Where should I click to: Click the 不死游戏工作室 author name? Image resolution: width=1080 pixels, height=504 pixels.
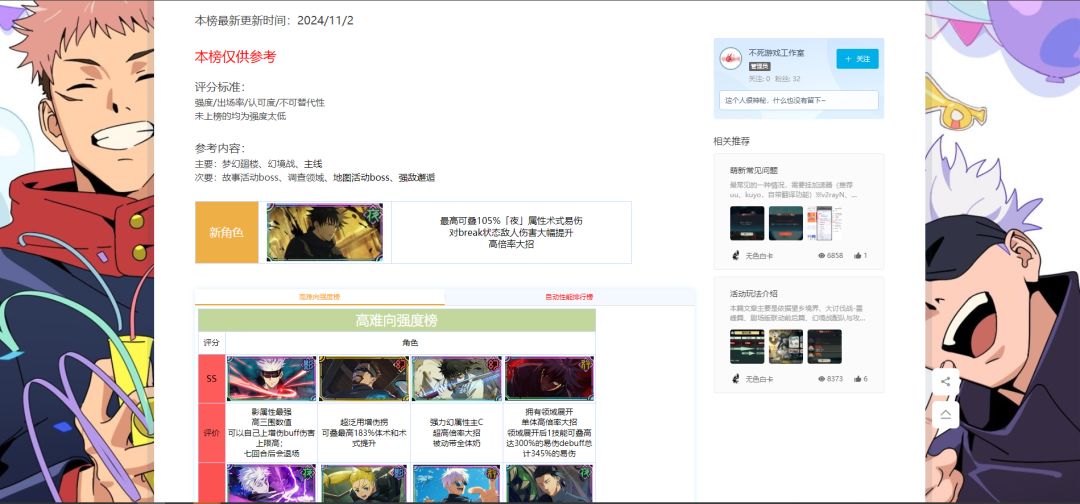coord(776,52)
